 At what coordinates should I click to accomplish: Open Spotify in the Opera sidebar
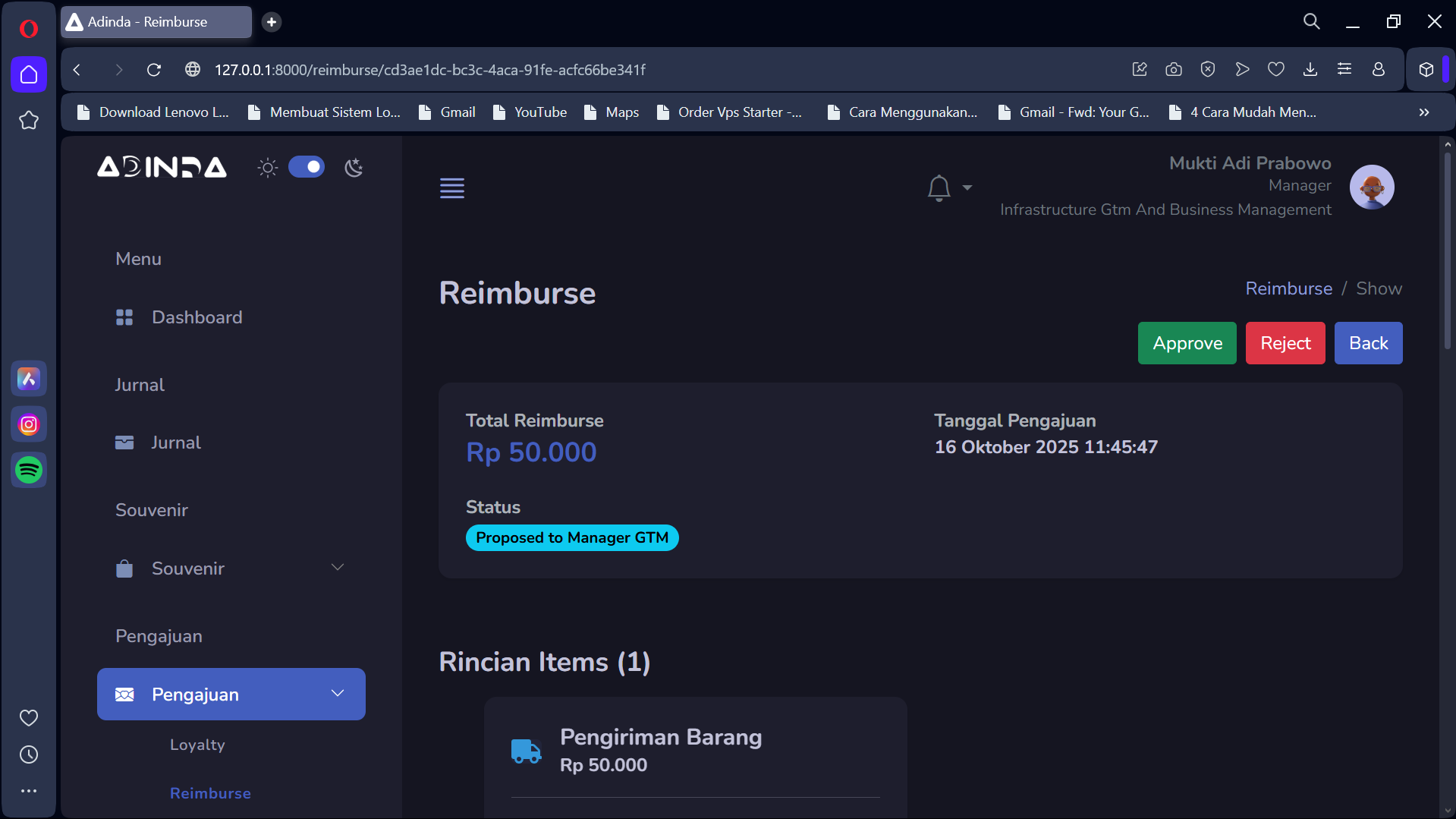(x=29, y=470)
